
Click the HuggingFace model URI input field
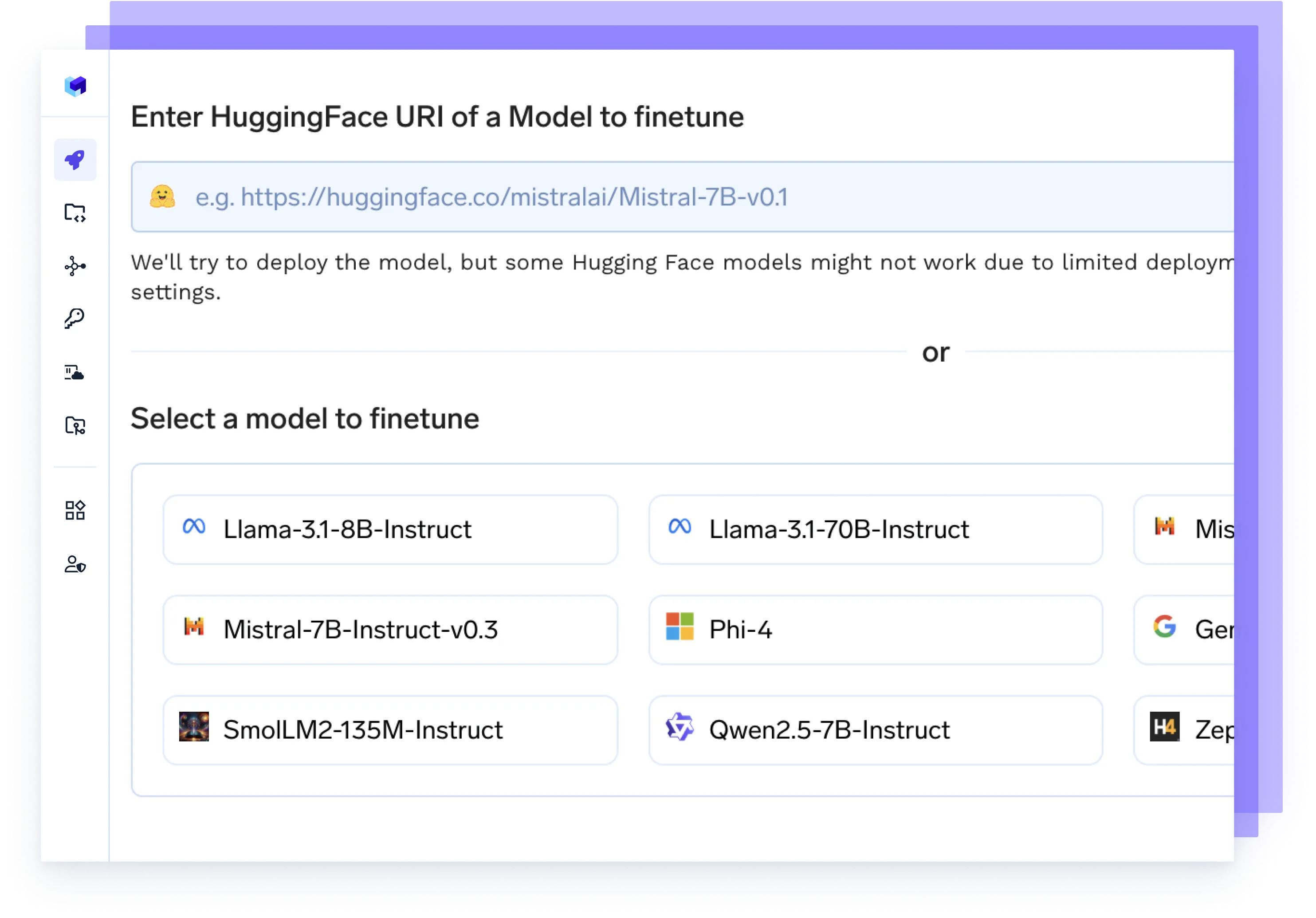click(x=688, y=197)
